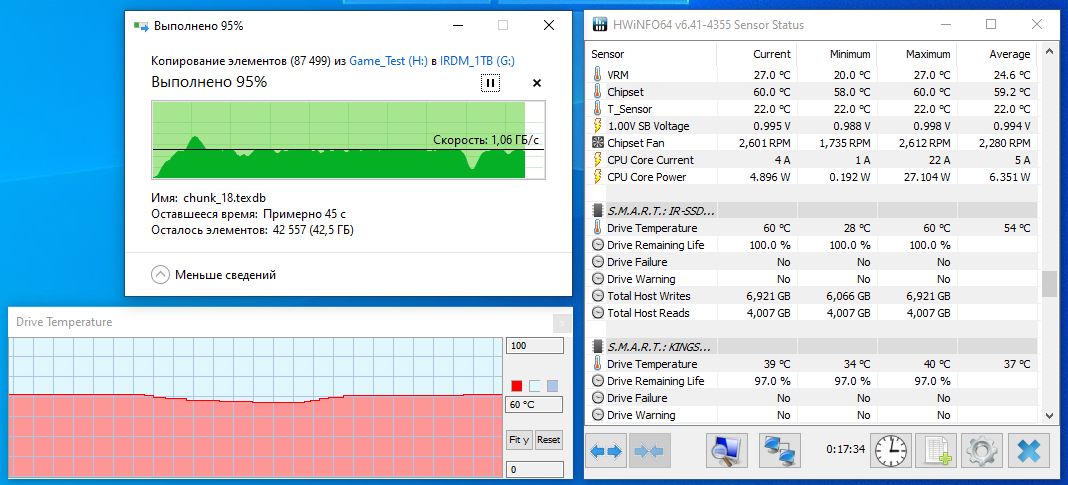Screen dimensions: 1068x485
Task: Select Kingston Drive Temperature row at 39 °C
Action: pyautogui.click(x=813, y=364)
